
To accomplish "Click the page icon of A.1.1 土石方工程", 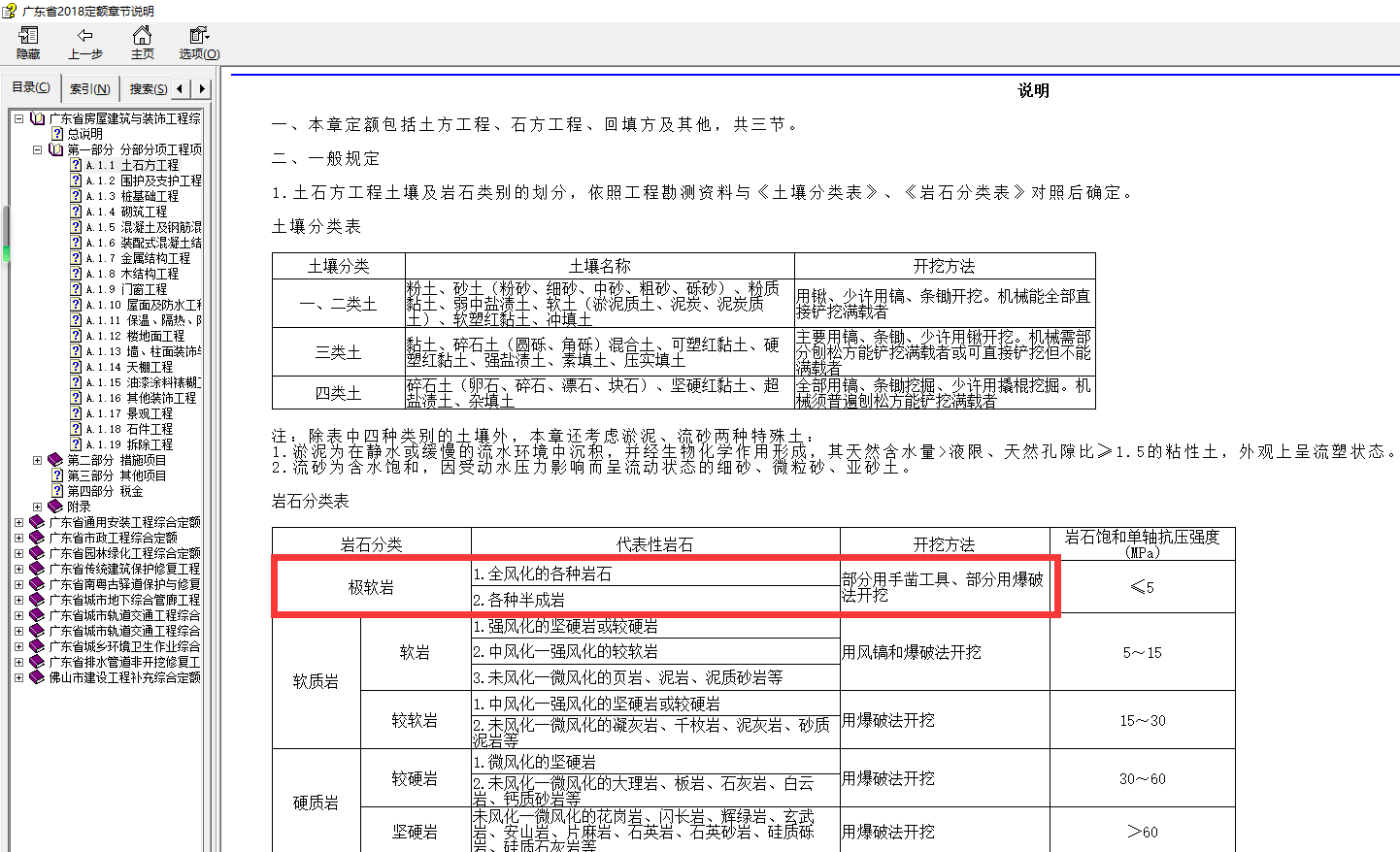I will click(x=76, y=165).
